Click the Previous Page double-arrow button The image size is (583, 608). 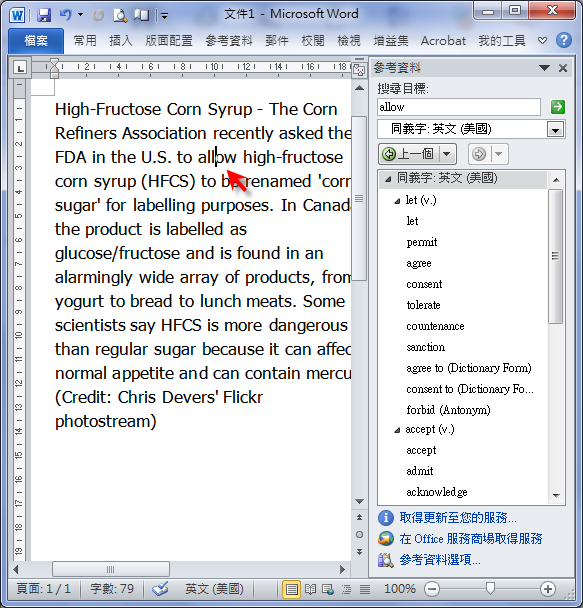click(x=359, y=517)
